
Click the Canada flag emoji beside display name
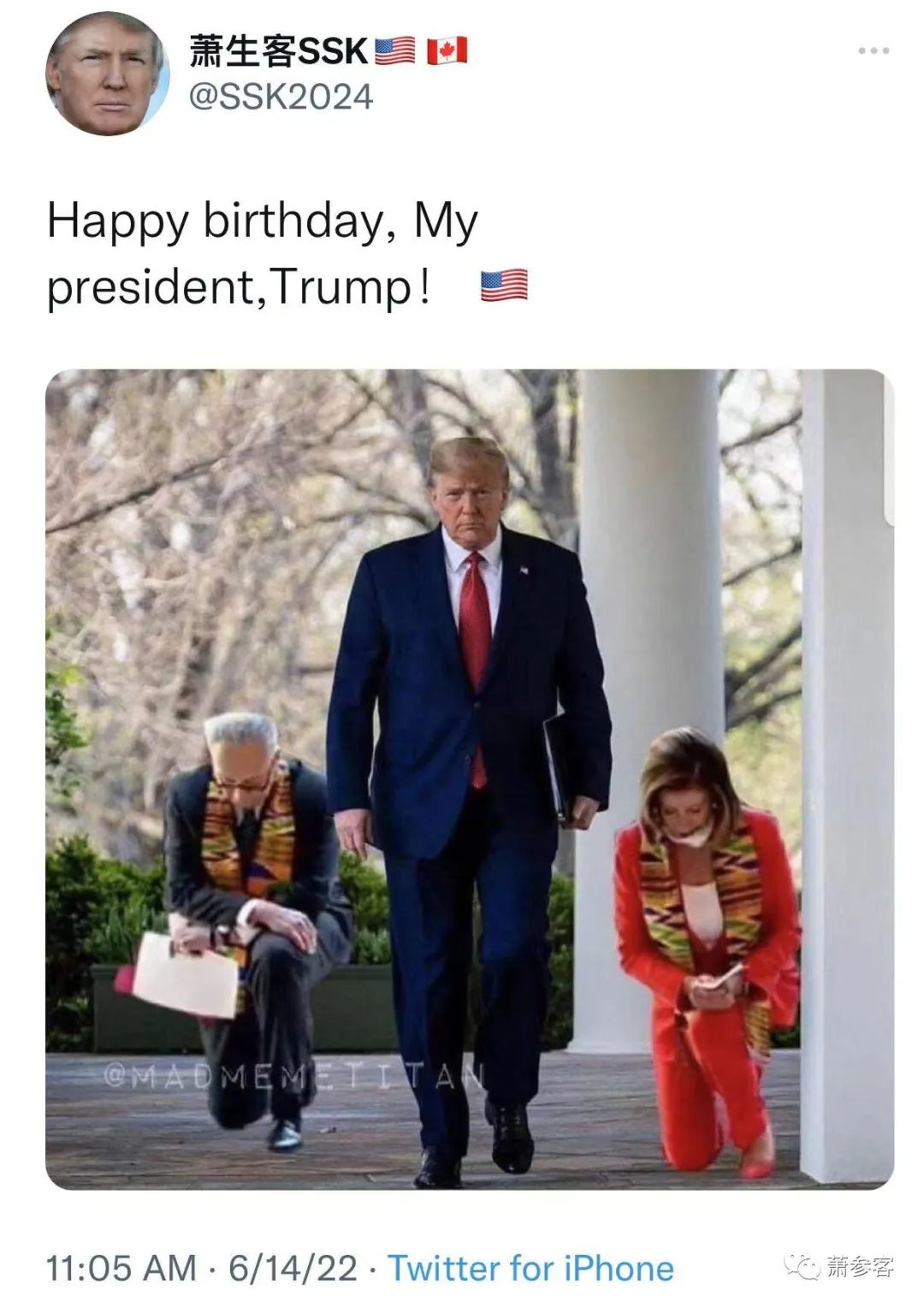tap(447, 51)
